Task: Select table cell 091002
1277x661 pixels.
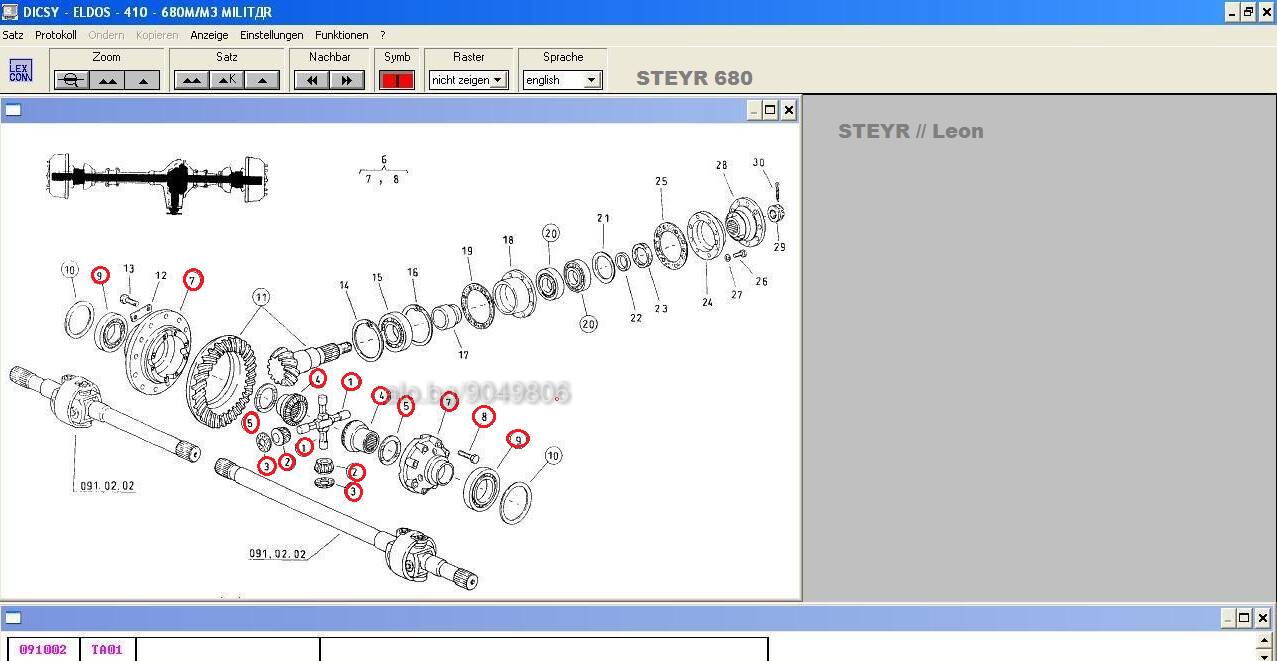Action: coord(43,650)
